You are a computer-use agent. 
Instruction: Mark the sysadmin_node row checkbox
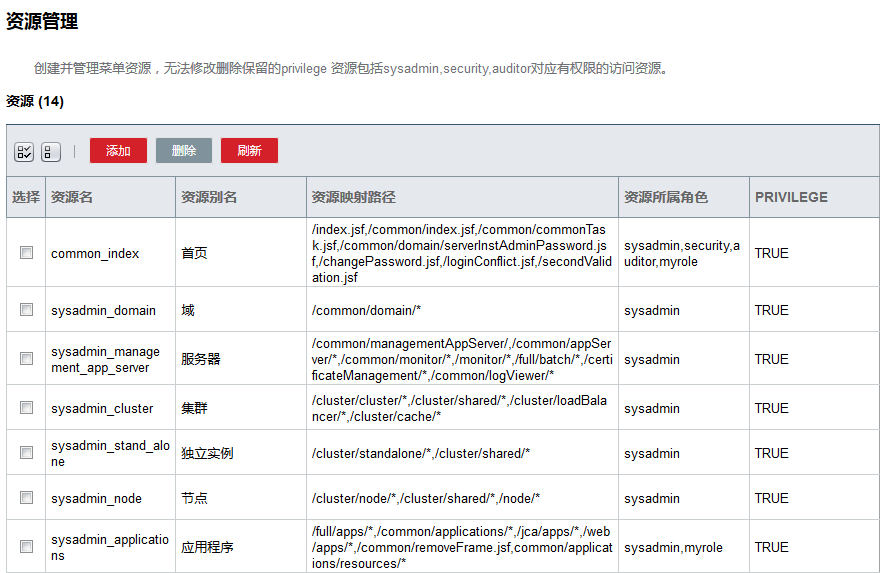click(x=27, y=498)
